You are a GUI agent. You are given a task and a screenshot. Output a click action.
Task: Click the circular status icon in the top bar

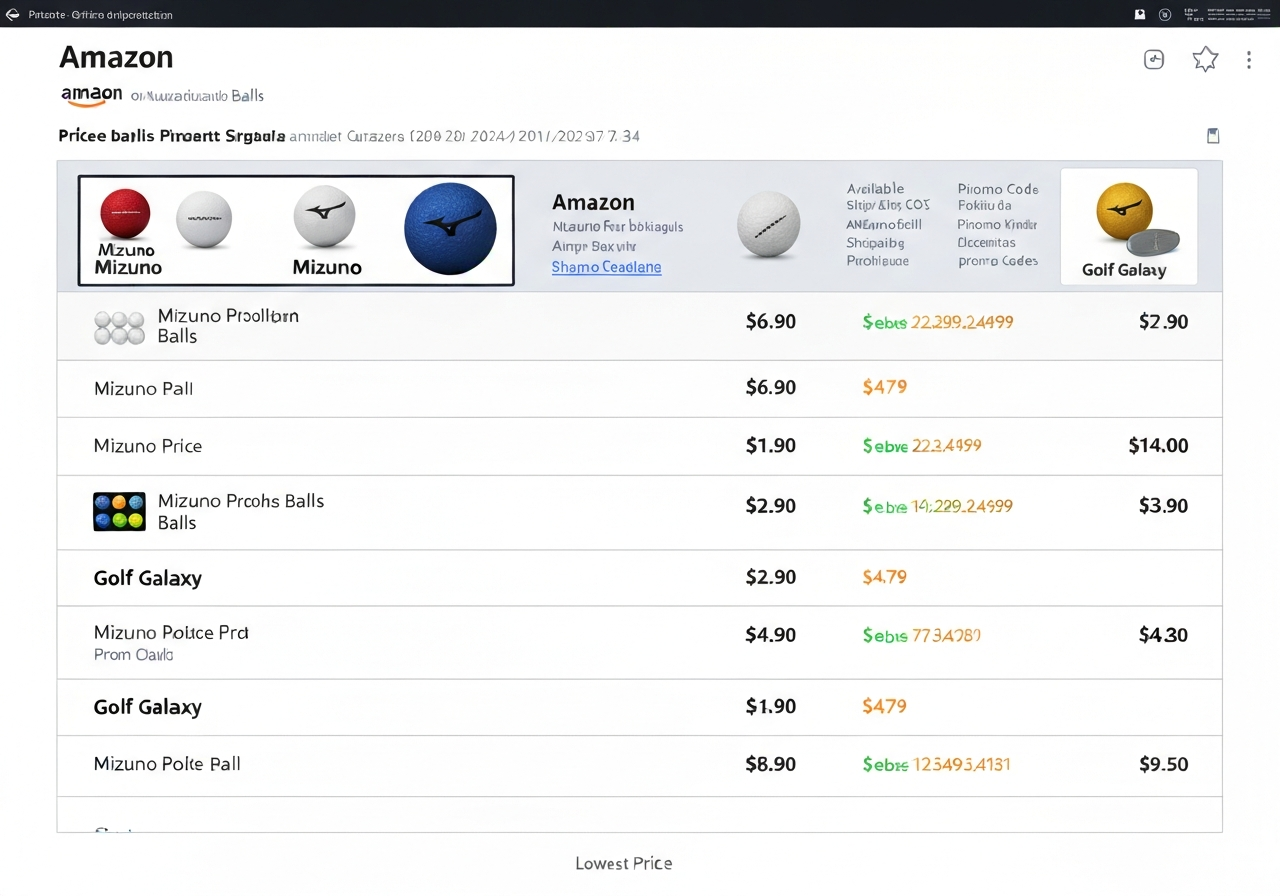click(1164, 14)
